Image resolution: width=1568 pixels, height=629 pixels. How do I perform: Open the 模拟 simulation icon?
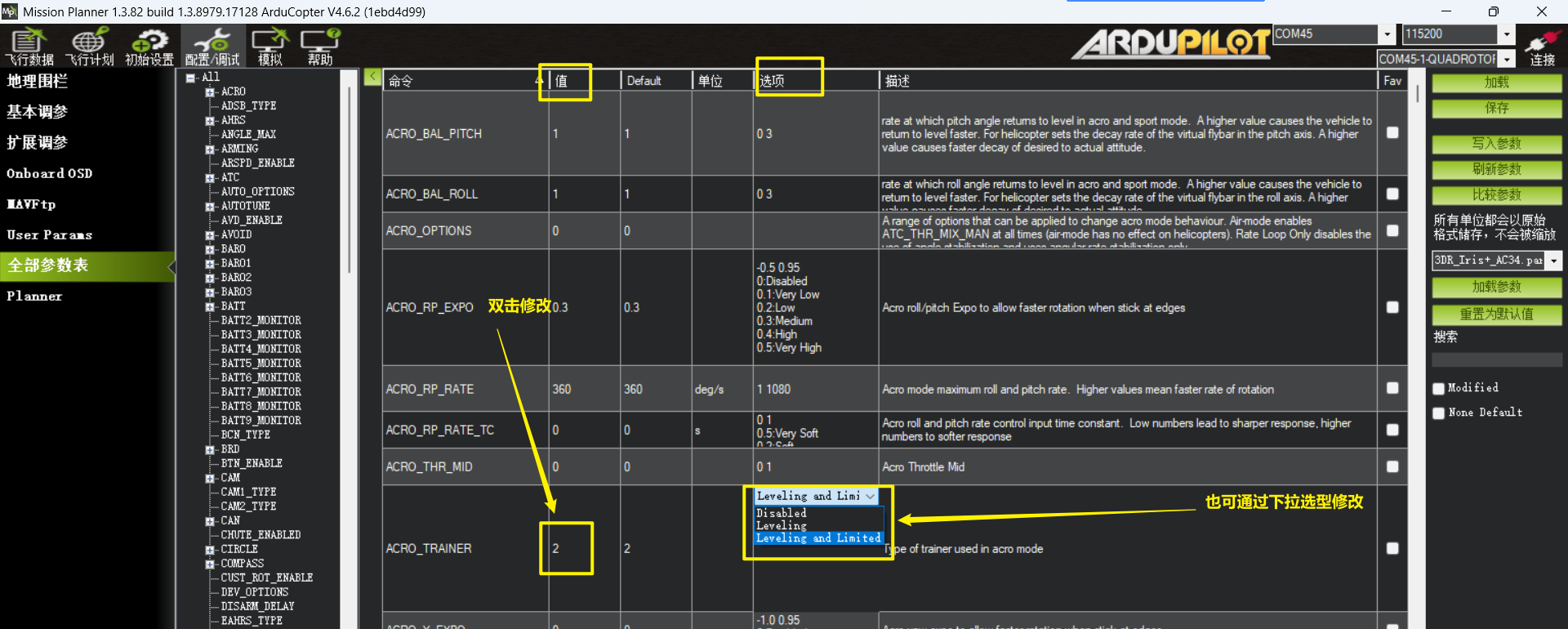tap(269, 46)
